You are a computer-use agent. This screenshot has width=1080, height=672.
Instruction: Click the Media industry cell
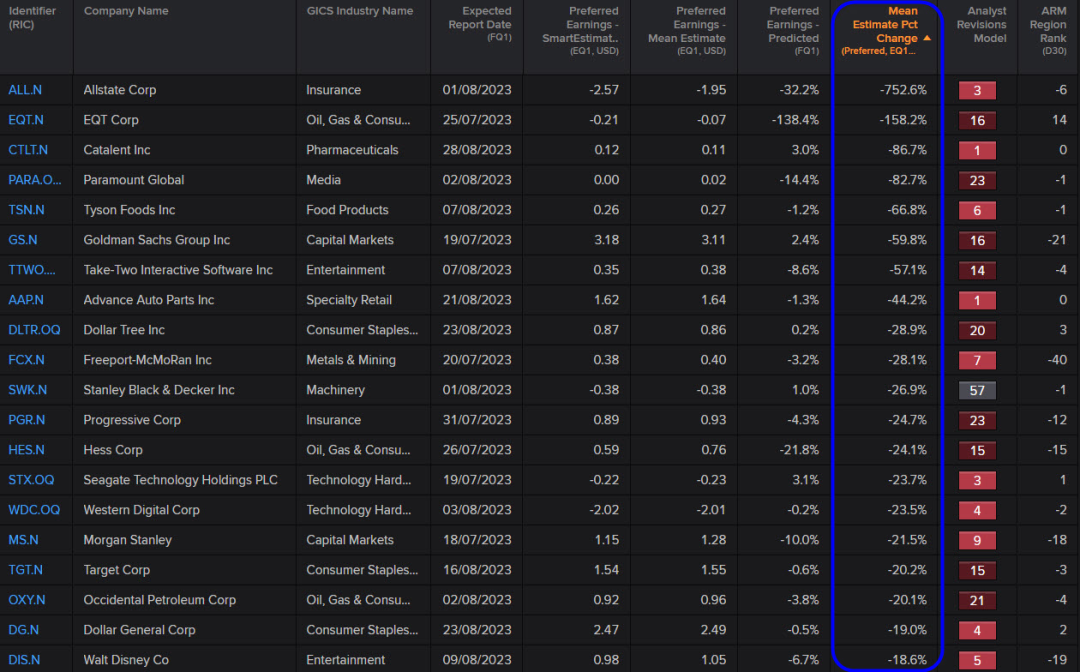tap(324, 180)
